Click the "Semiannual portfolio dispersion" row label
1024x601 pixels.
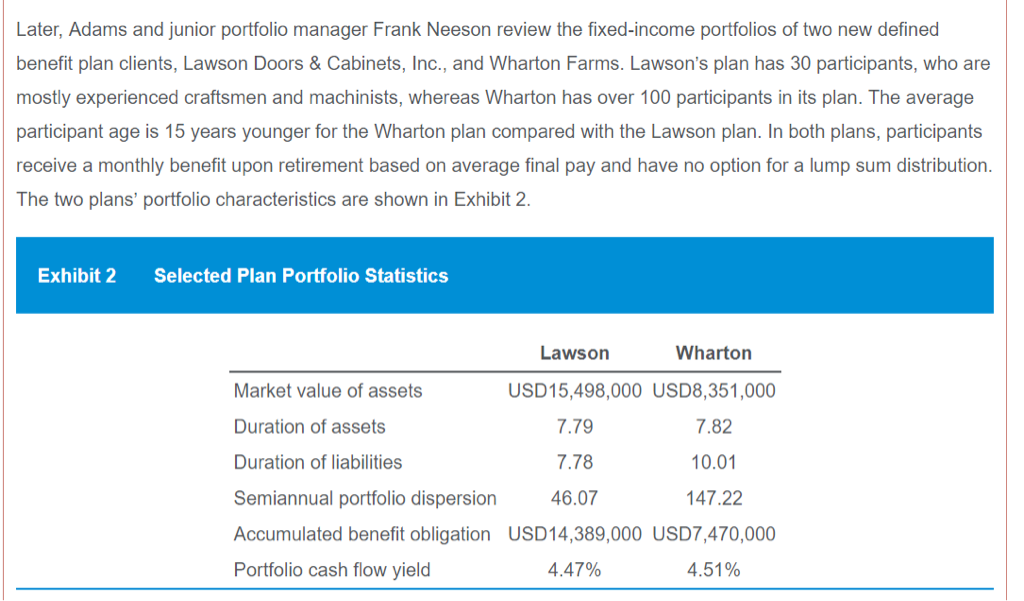tap(365, 498)
